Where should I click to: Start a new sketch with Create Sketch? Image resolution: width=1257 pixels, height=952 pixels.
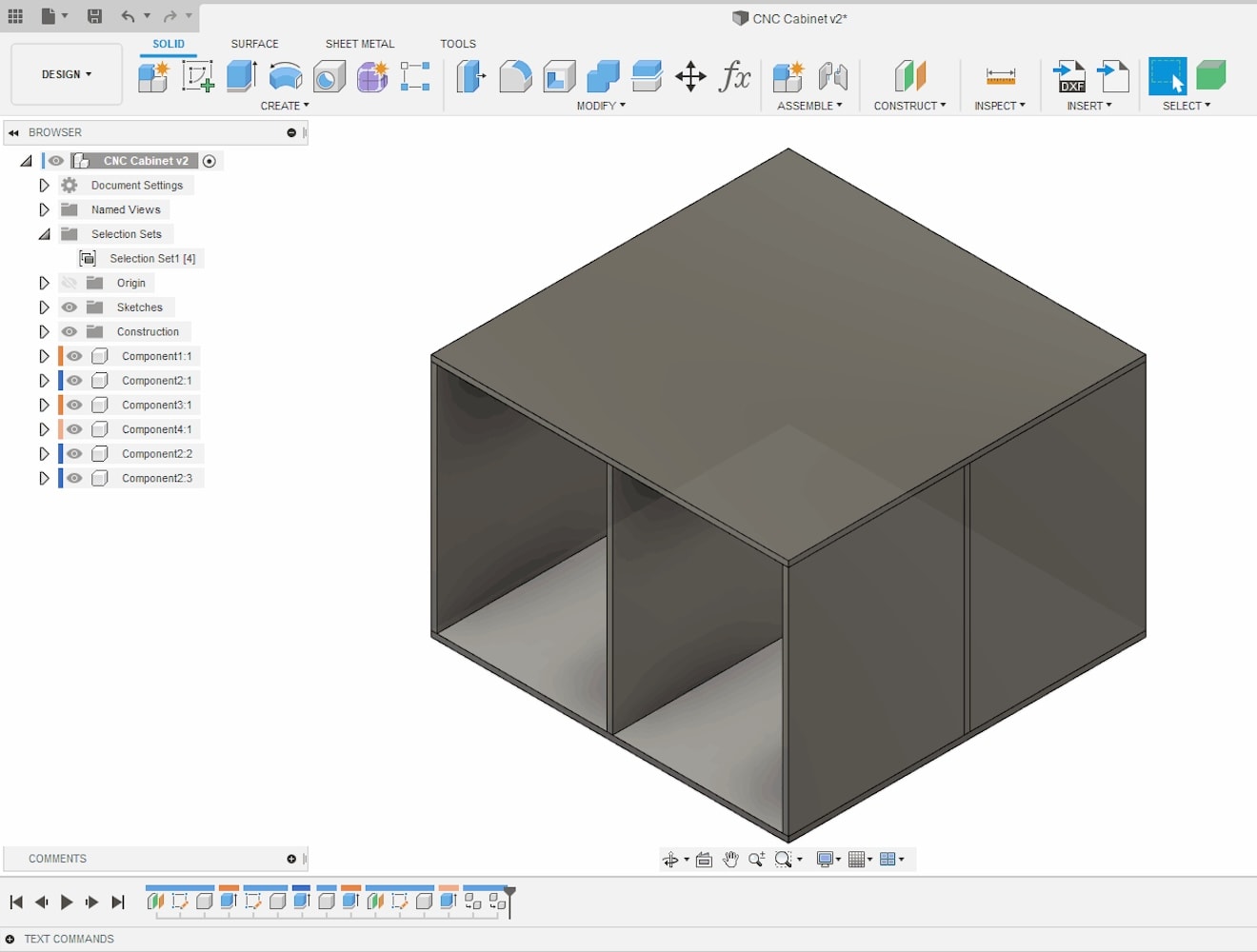click(198, 76)
